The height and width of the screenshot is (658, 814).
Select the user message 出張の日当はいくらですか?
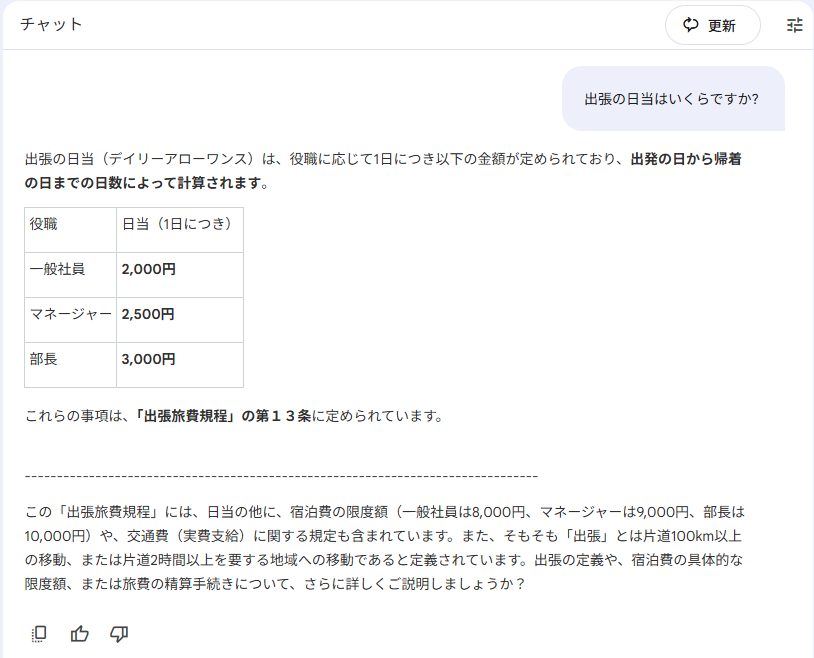pos(672,99)
